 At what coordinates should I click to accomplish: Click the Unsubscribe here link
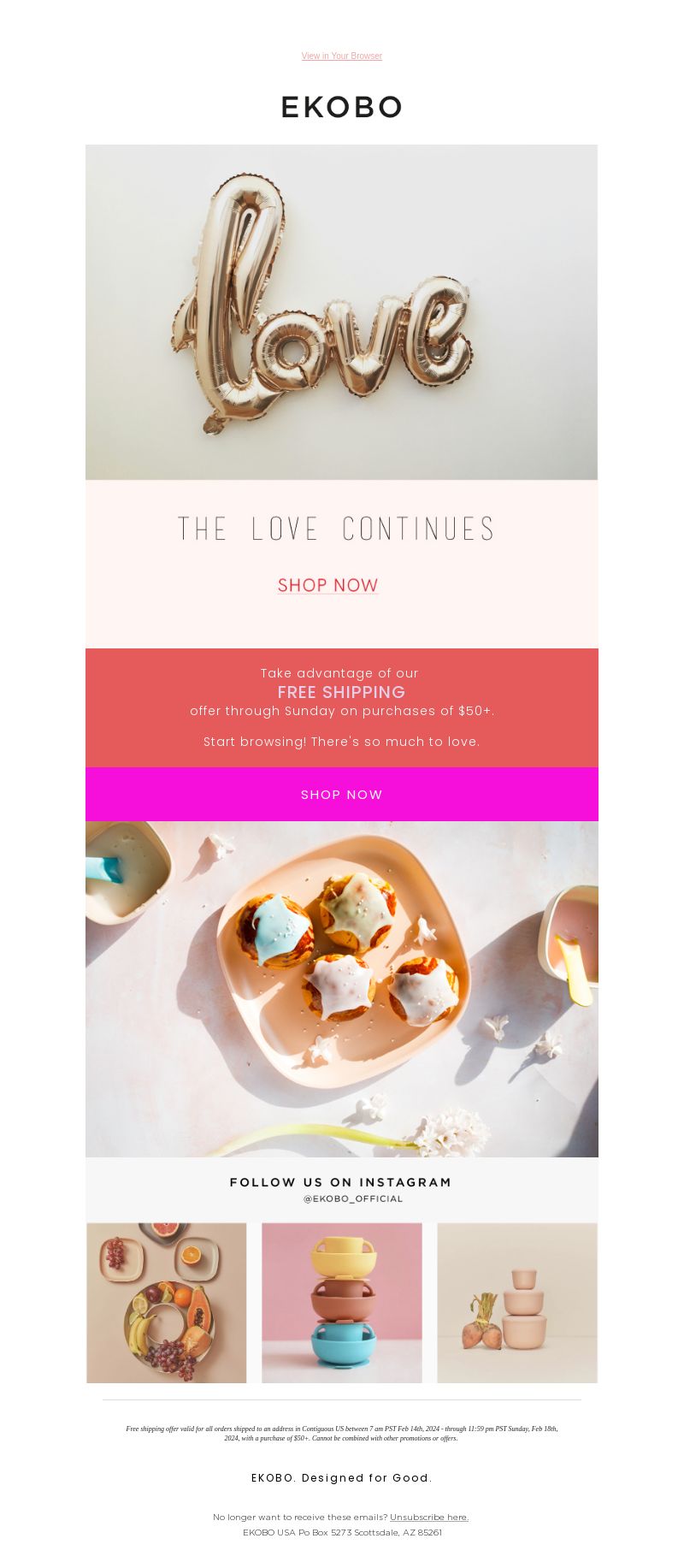(x=429, y=1518)
